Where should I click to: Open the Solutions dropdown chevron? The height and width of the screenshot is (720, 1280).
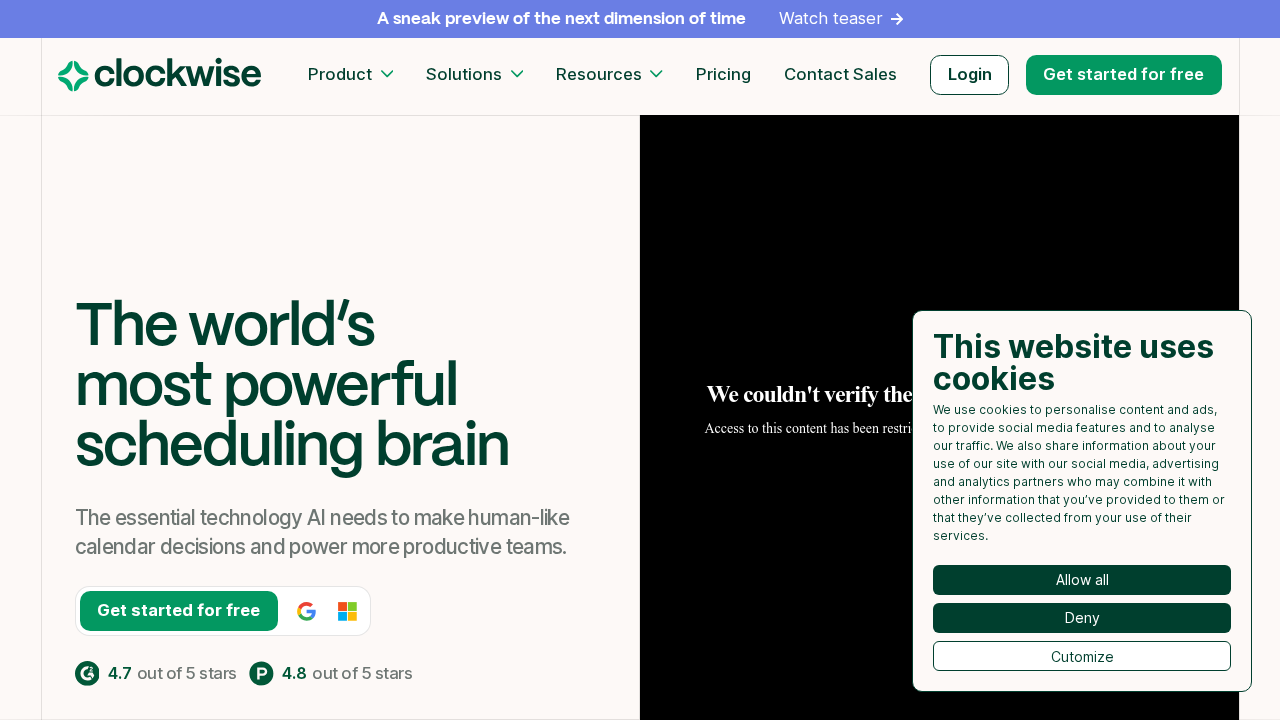click(517, 74)
